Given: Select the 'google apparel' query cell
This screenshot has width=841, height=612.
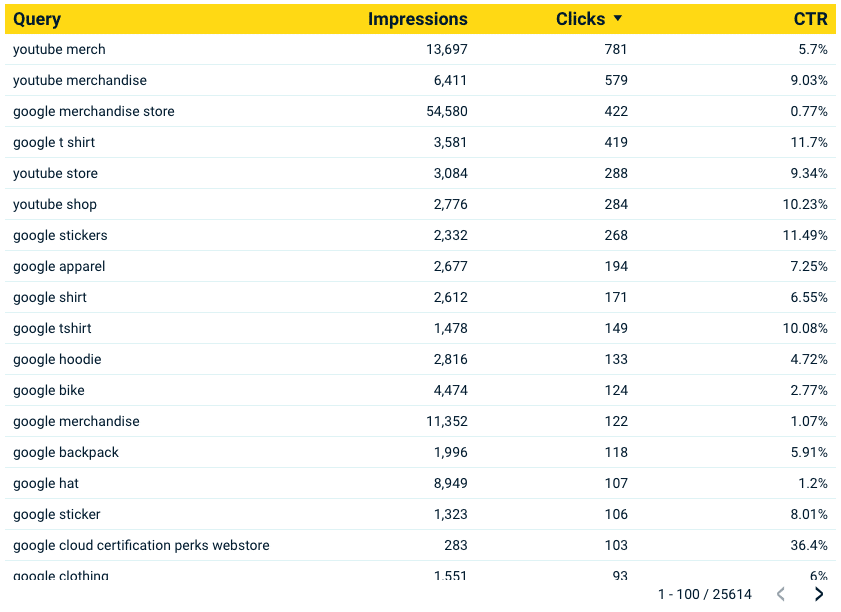Looking at the screenshot, I should 59,267.
